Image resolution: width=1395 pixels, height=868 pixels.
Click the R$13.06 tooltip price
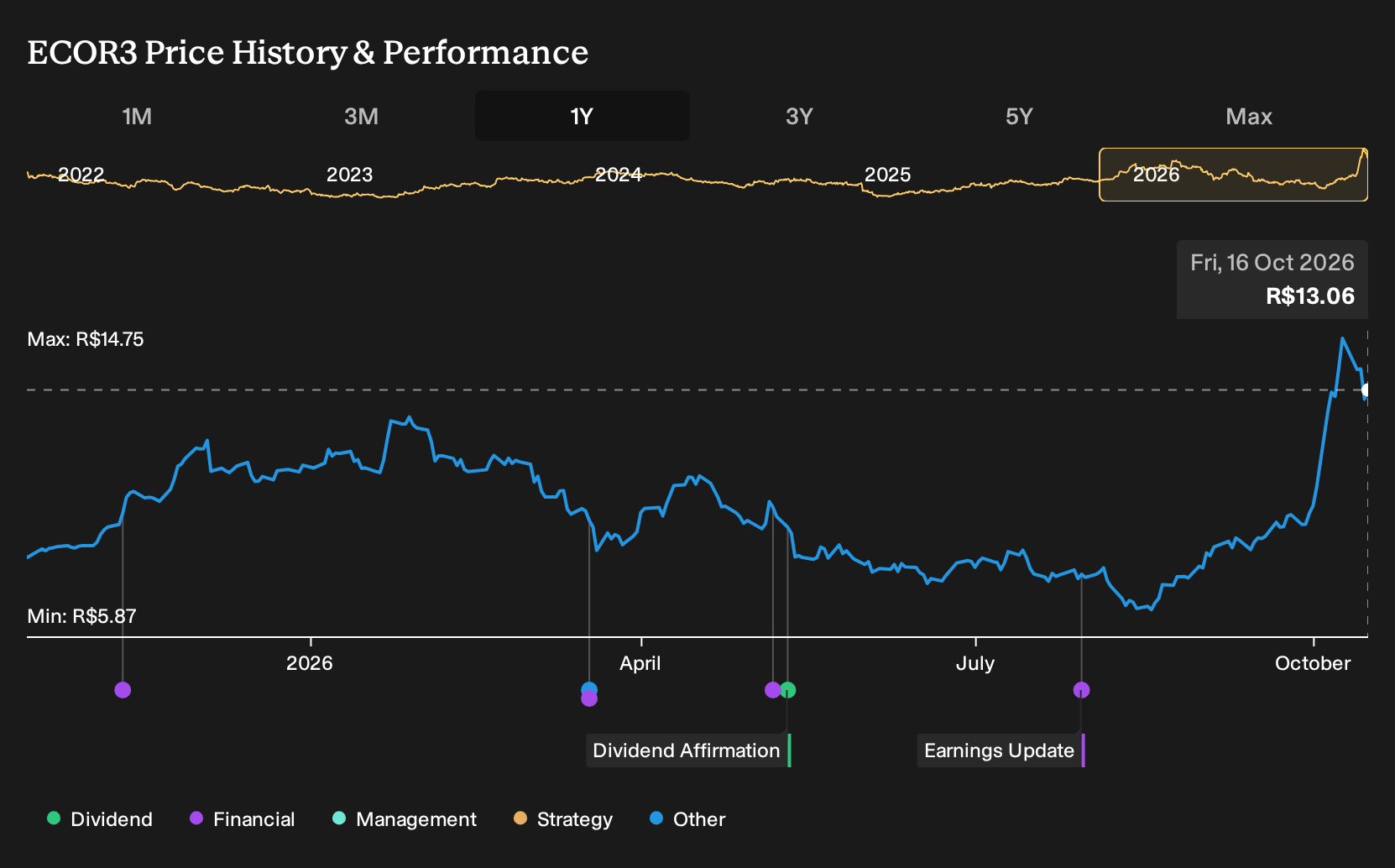pyautogui.click(x=1310, y=296)
